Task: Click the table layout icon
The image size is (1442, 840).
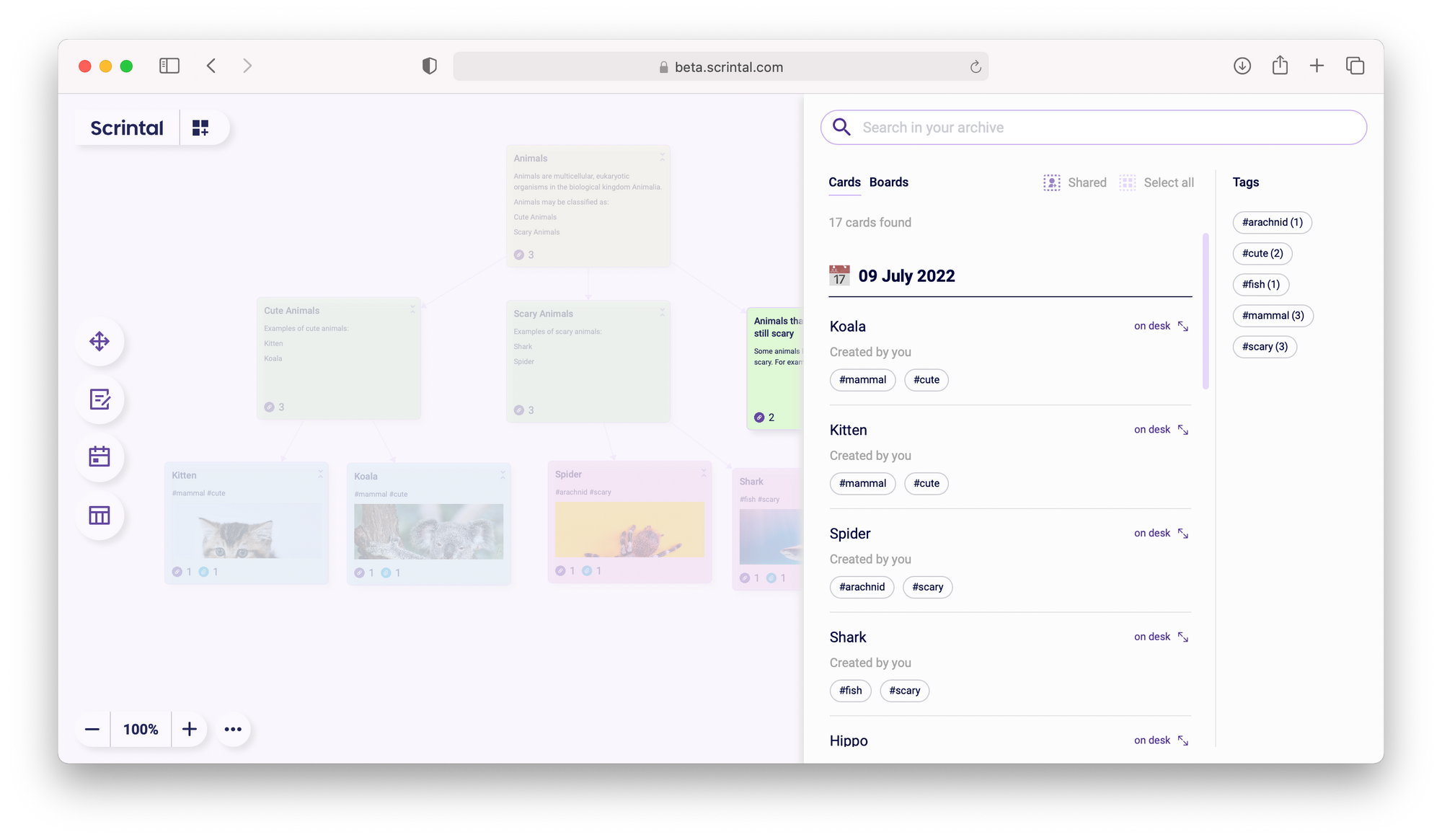Action: click(x=99, y=516)
